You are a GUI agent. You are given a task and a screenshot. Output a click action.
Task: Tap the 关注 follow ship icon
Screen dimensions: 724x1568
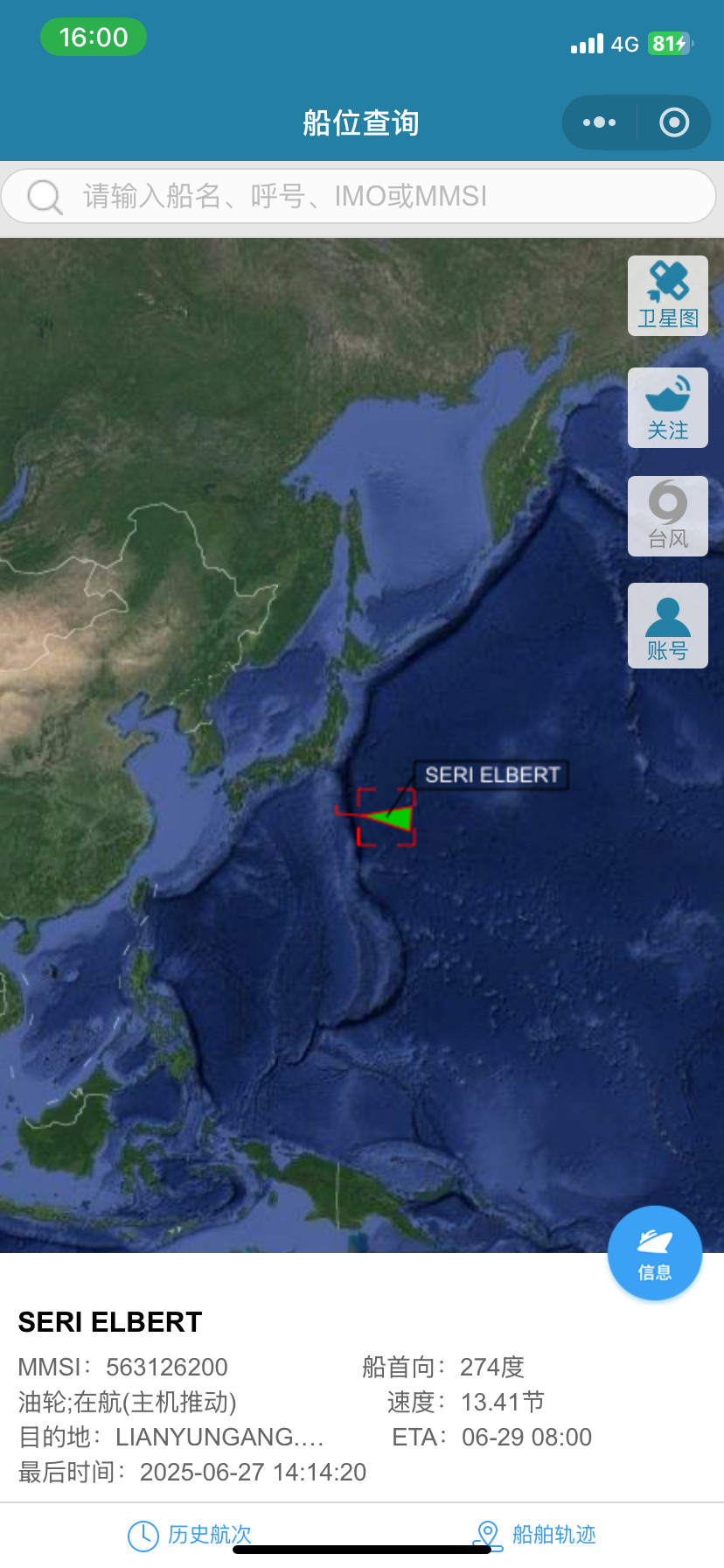[668, 408]
